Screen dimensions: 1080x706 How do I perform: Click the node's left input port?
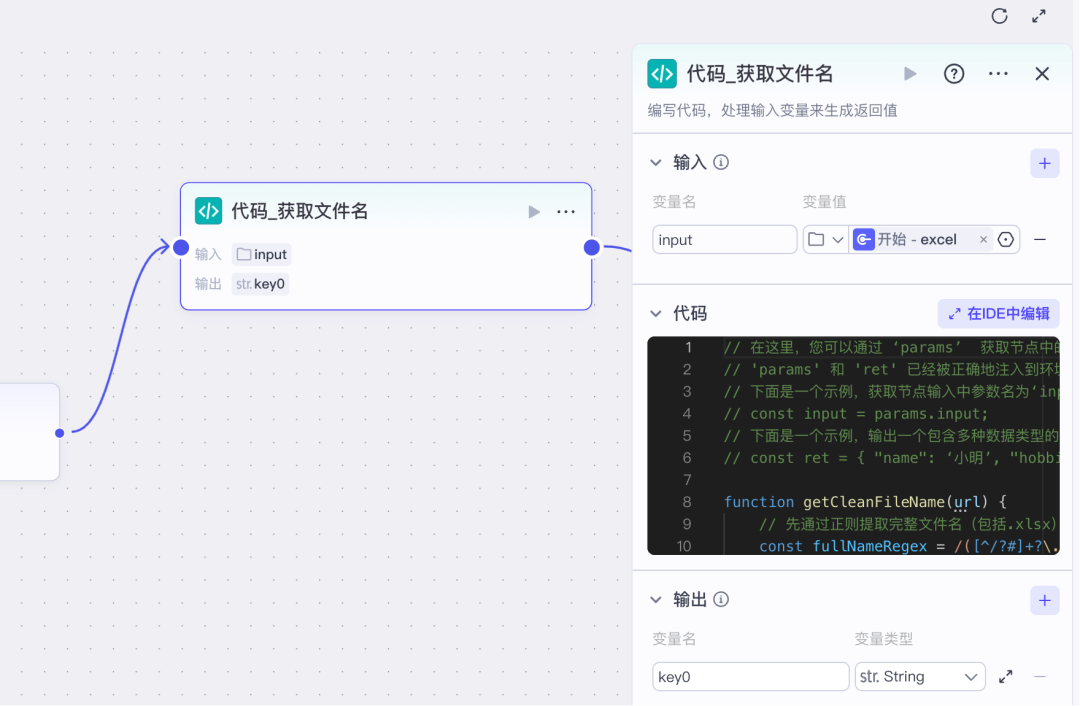click(181, 247)
